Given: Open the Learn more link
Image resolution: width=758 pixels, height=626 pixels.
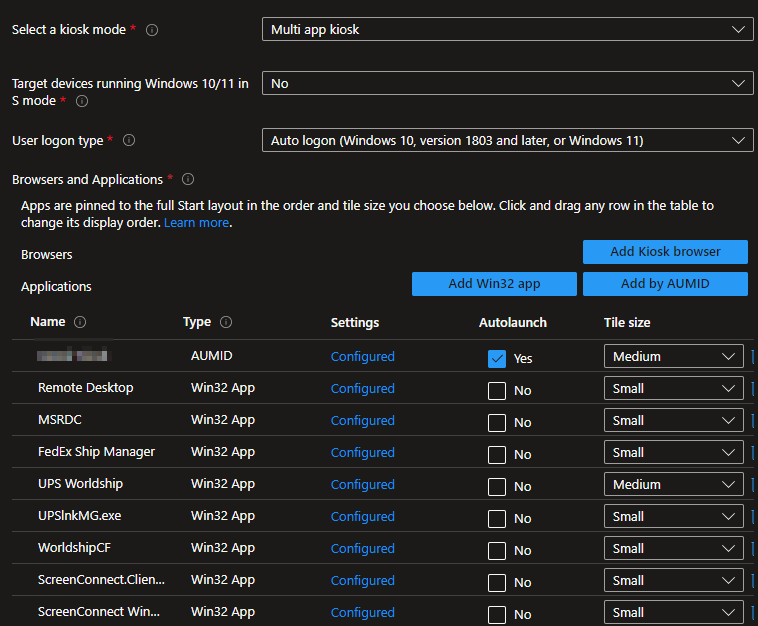Looking at the screenshot, I should click(x=196, y=223).
